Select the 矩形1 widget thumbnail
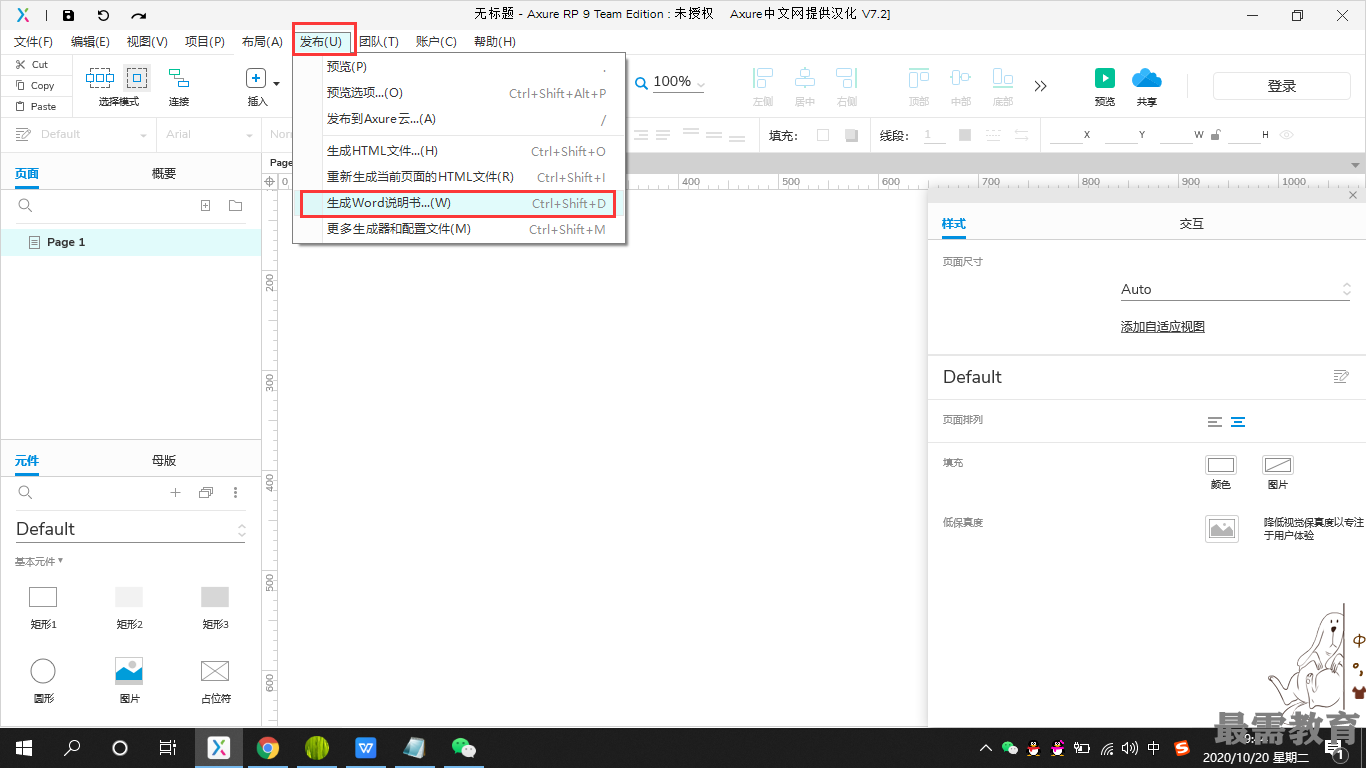1366x768 pixels. pos(43,597)
